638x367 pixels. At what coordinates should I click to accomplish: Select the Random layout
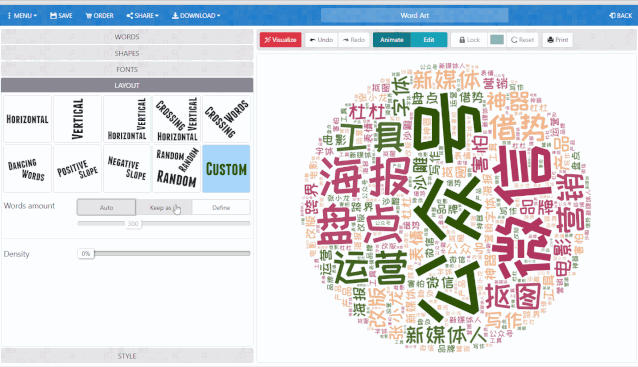pyautogui.click(x=177, y=168)
